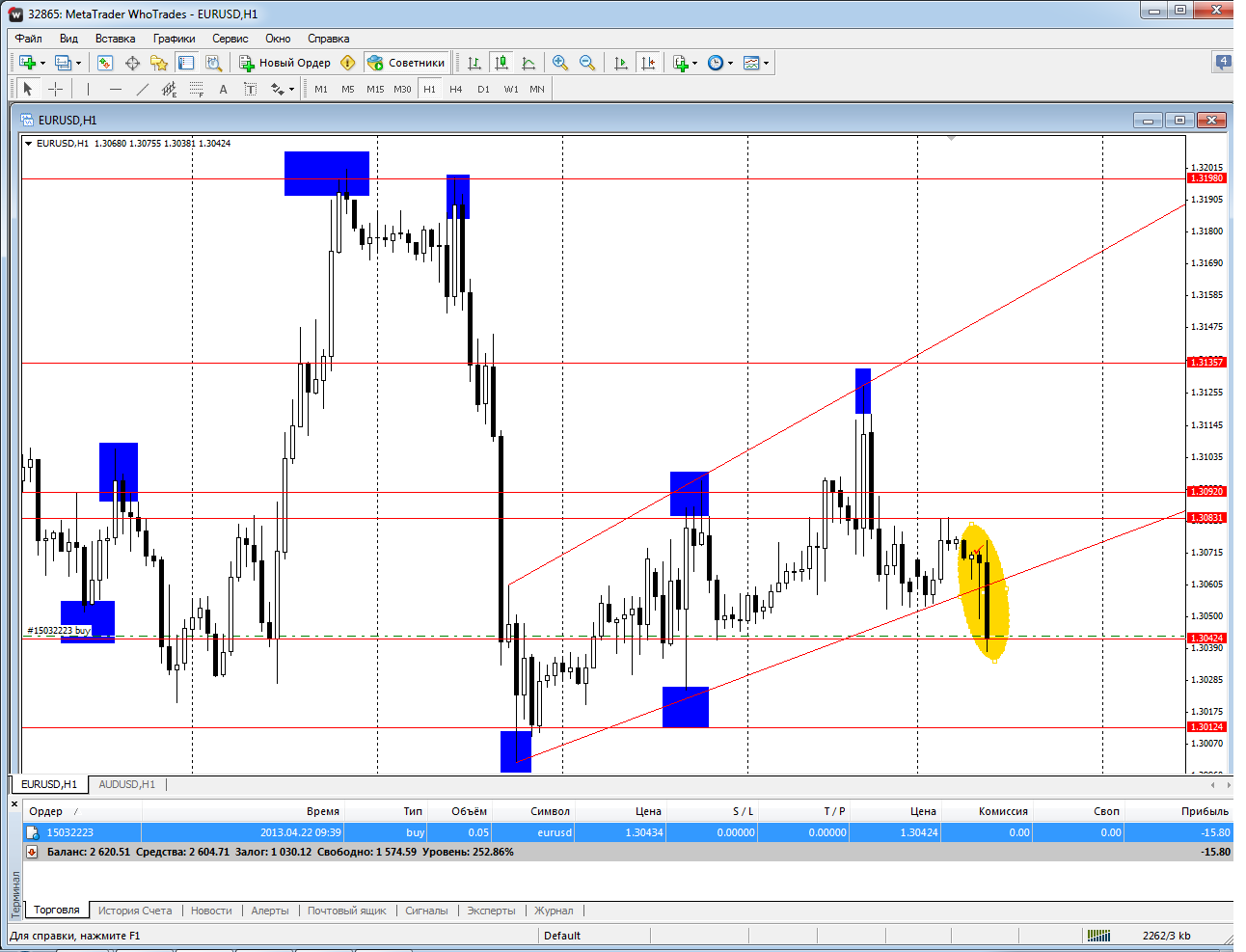
Task: Switch timeframe to M5
Action: tap(348, 89)
